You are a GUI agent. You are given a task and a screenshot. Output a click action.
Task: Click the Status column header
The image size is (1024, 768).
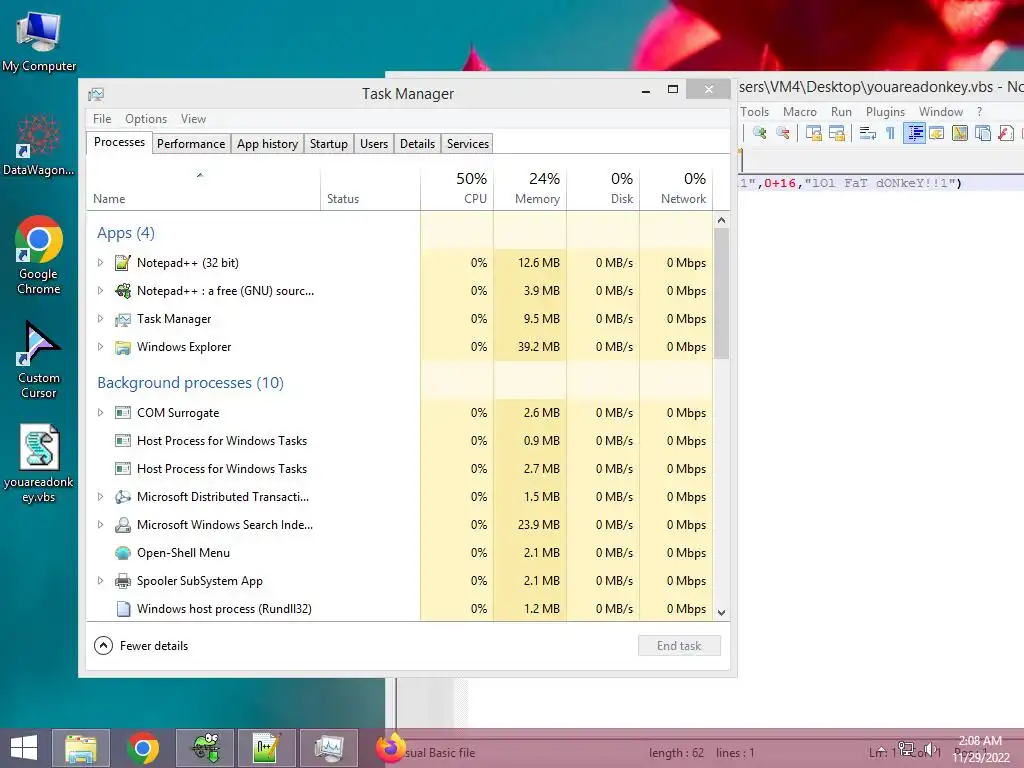(370, 188)
